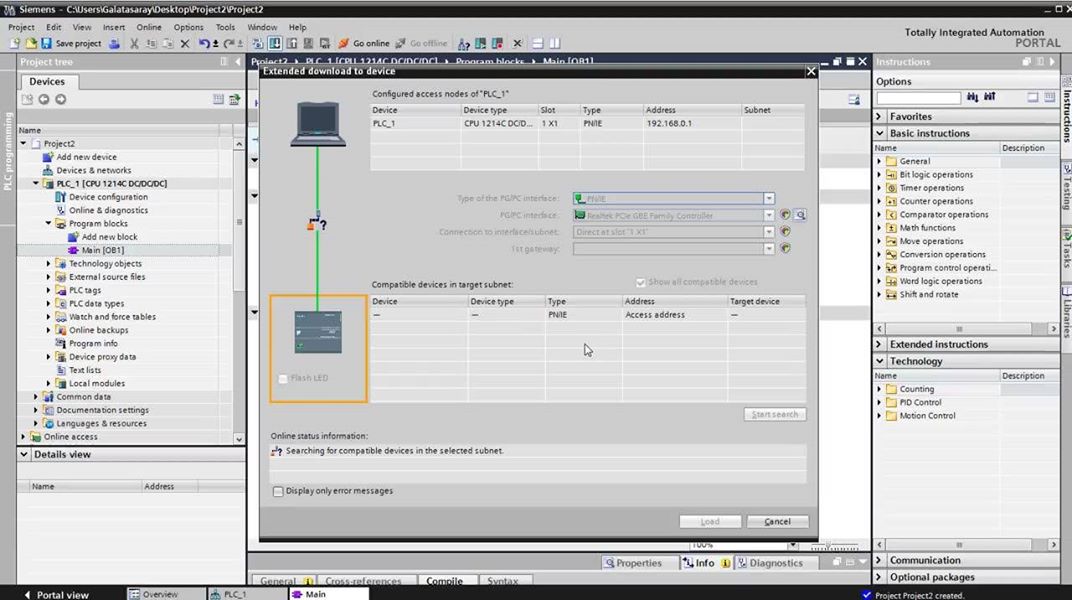This screenshot has height=600, width=1072.
Task: Click search-up icon in Instructions options
Action: (x=989, y=98)
